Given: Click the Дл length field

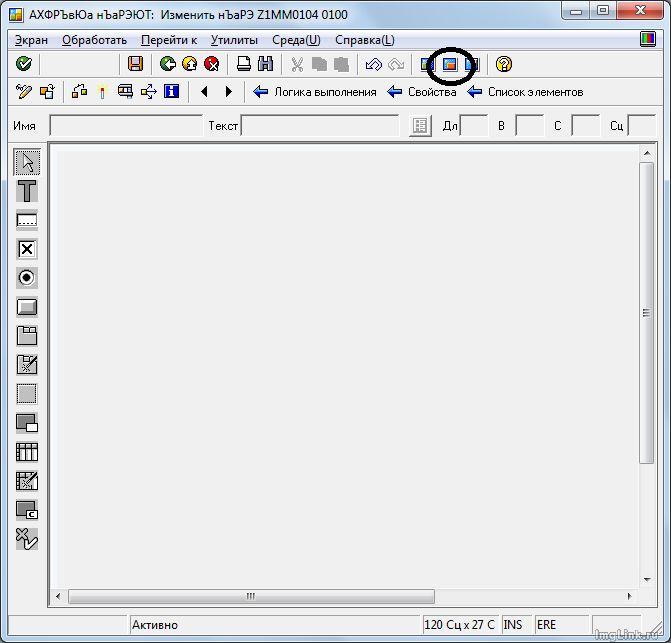Looking at the screenshot, I should click(473, 126).
